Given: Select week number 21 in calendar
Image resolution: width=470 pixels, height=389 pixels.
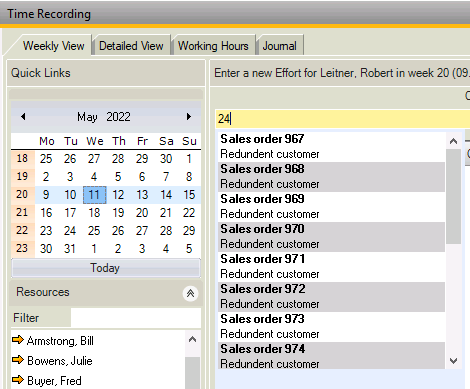Looking at the screenshot, I should [22, 212].
